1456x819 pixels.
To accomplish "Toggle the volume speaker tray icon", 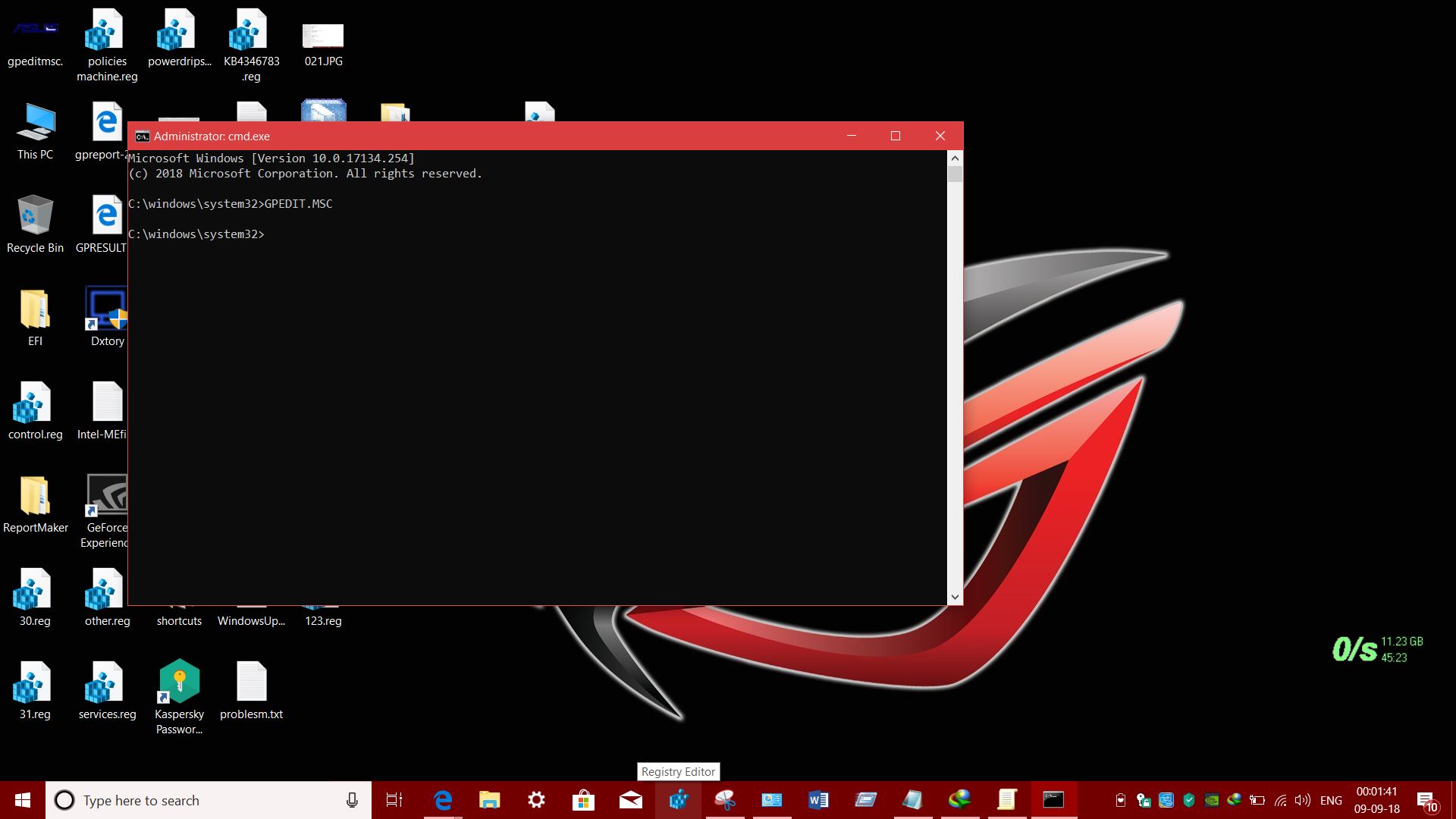I will click(1303, 800).
